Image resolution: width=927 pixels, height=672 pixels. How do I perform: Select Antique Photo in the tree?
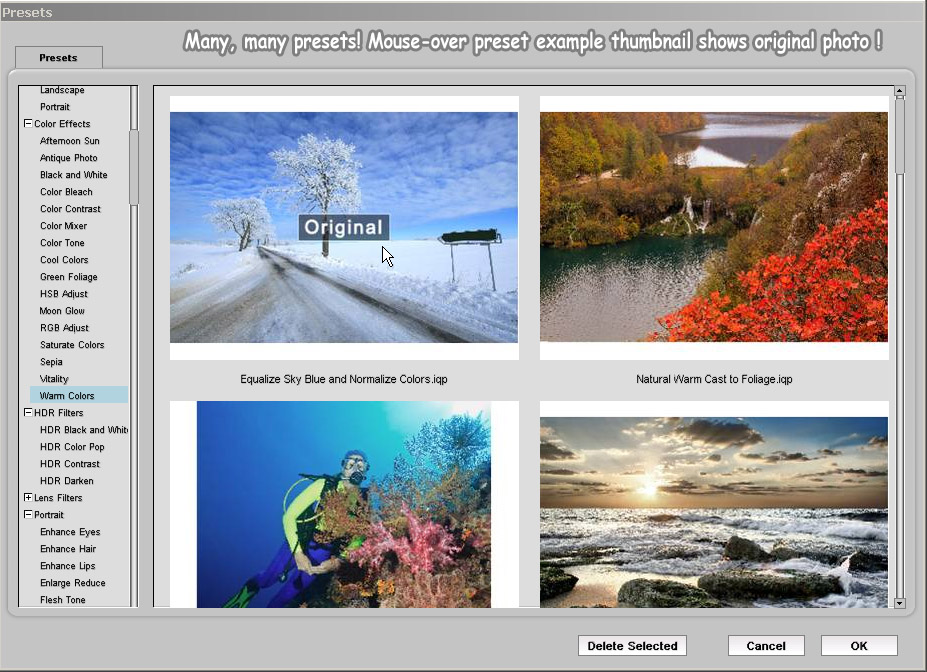click(x=69, y=158)
